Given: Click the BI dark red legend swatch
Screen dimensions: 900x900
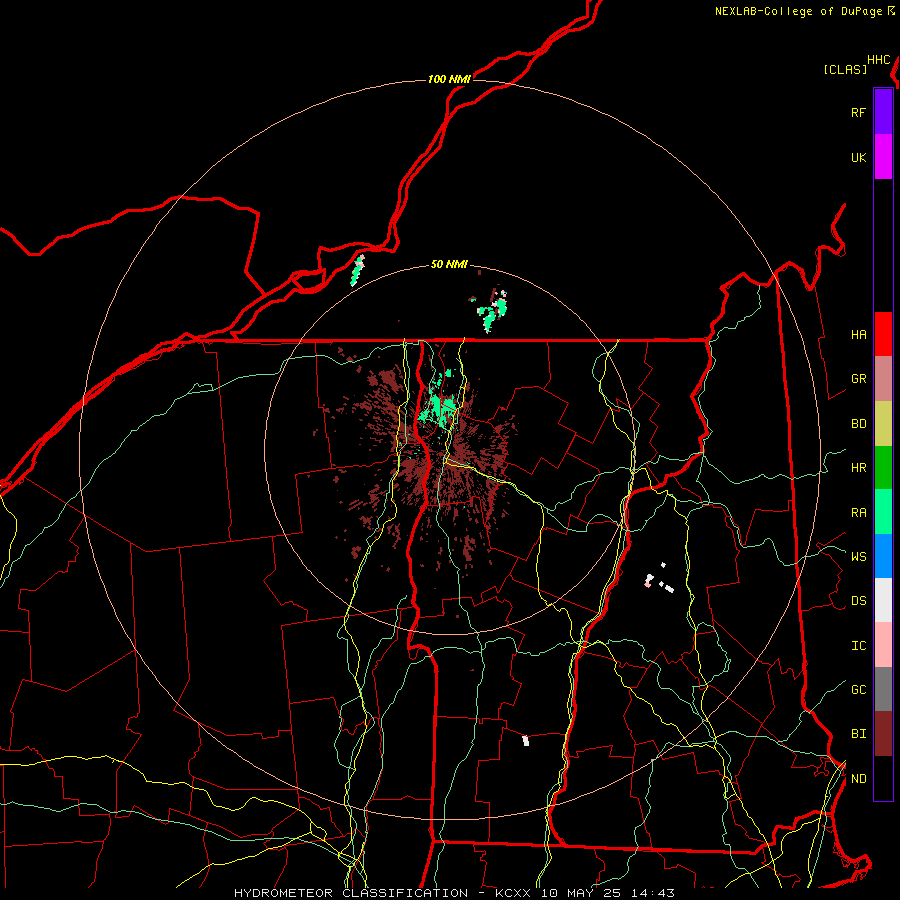Looking at the screenshot, I should click(x=883, y=734).
